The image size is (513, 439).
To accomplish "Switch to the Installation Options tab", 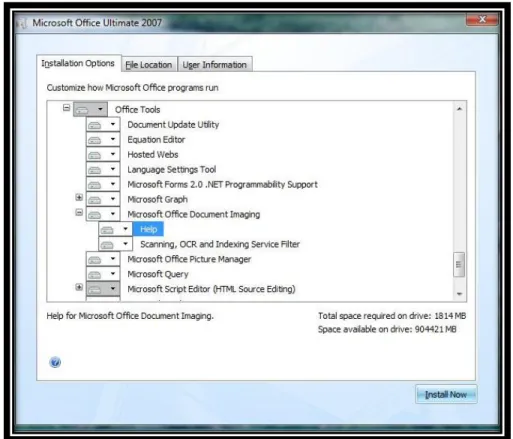I will [x=78, y=63].
